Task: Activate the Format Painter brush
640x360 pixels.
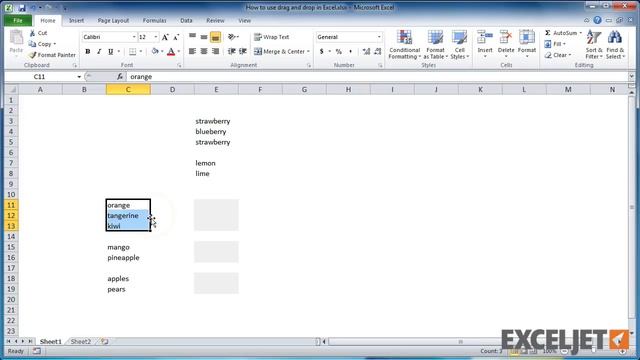Action: coord(32,55)
